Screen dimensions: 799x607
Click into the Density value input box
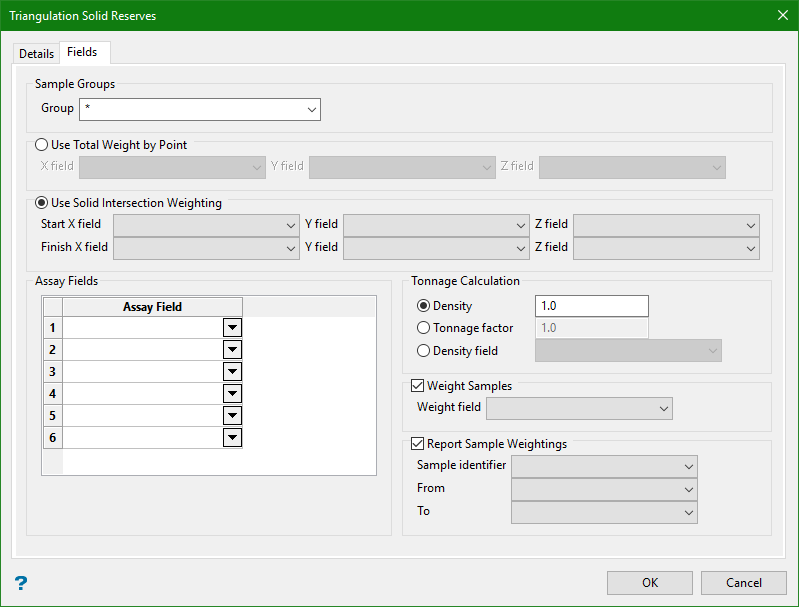coord(592,306)
